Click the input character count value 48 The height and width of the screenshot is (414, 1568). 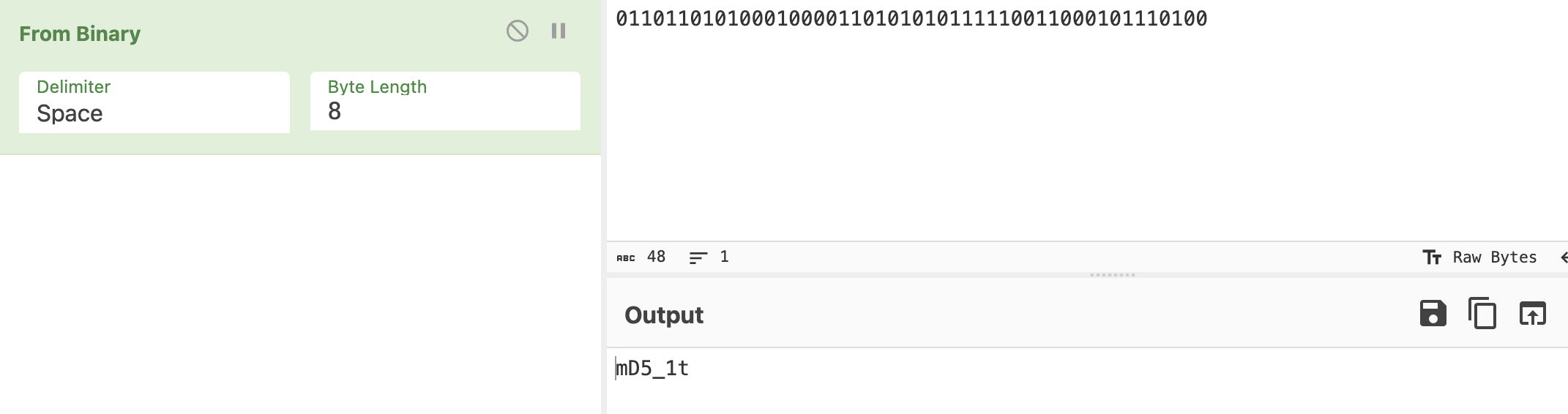pos(656,257)
